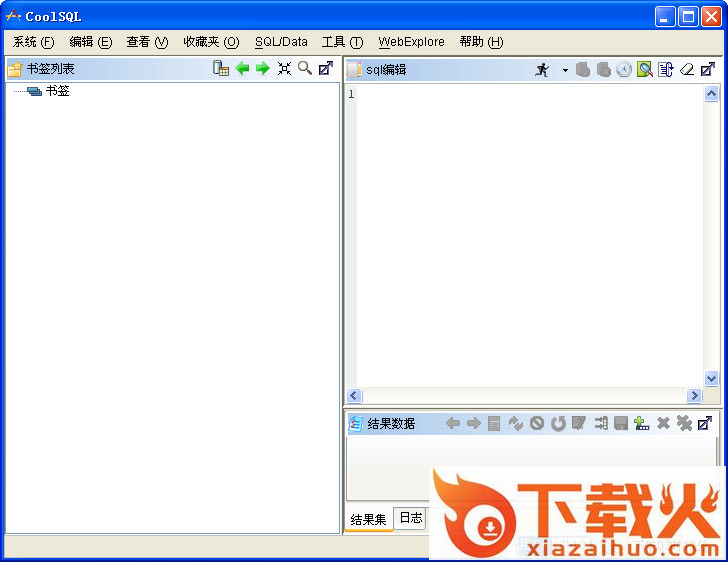Click the clock history icon in sql编辑 toolbar
The height and width of the screenshot is (562, 728).
pos(624,69)
